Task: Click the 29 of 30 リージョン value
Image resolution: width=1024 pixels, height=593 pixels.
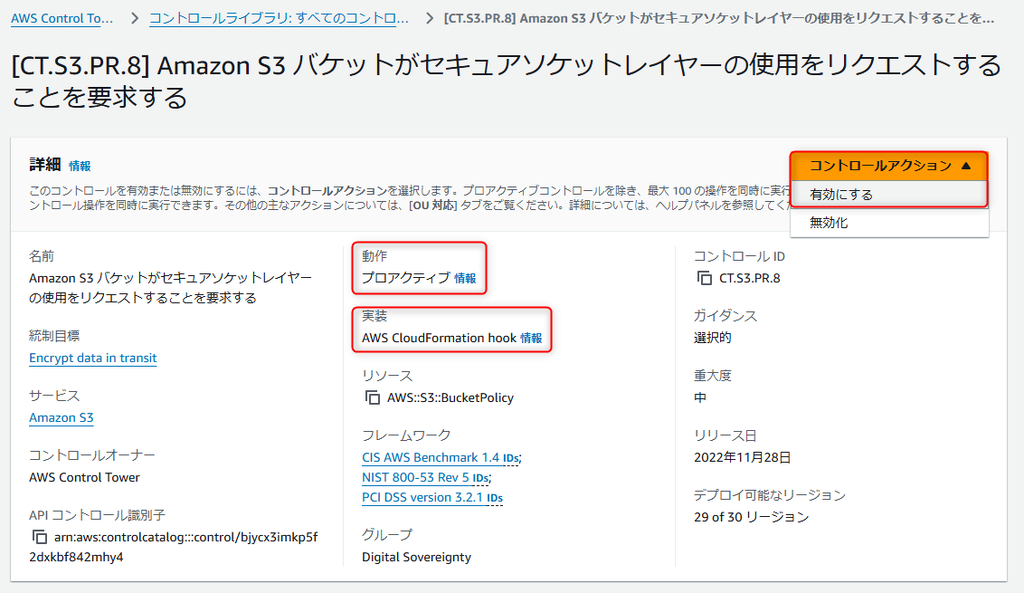Action: tap(751, 517)
